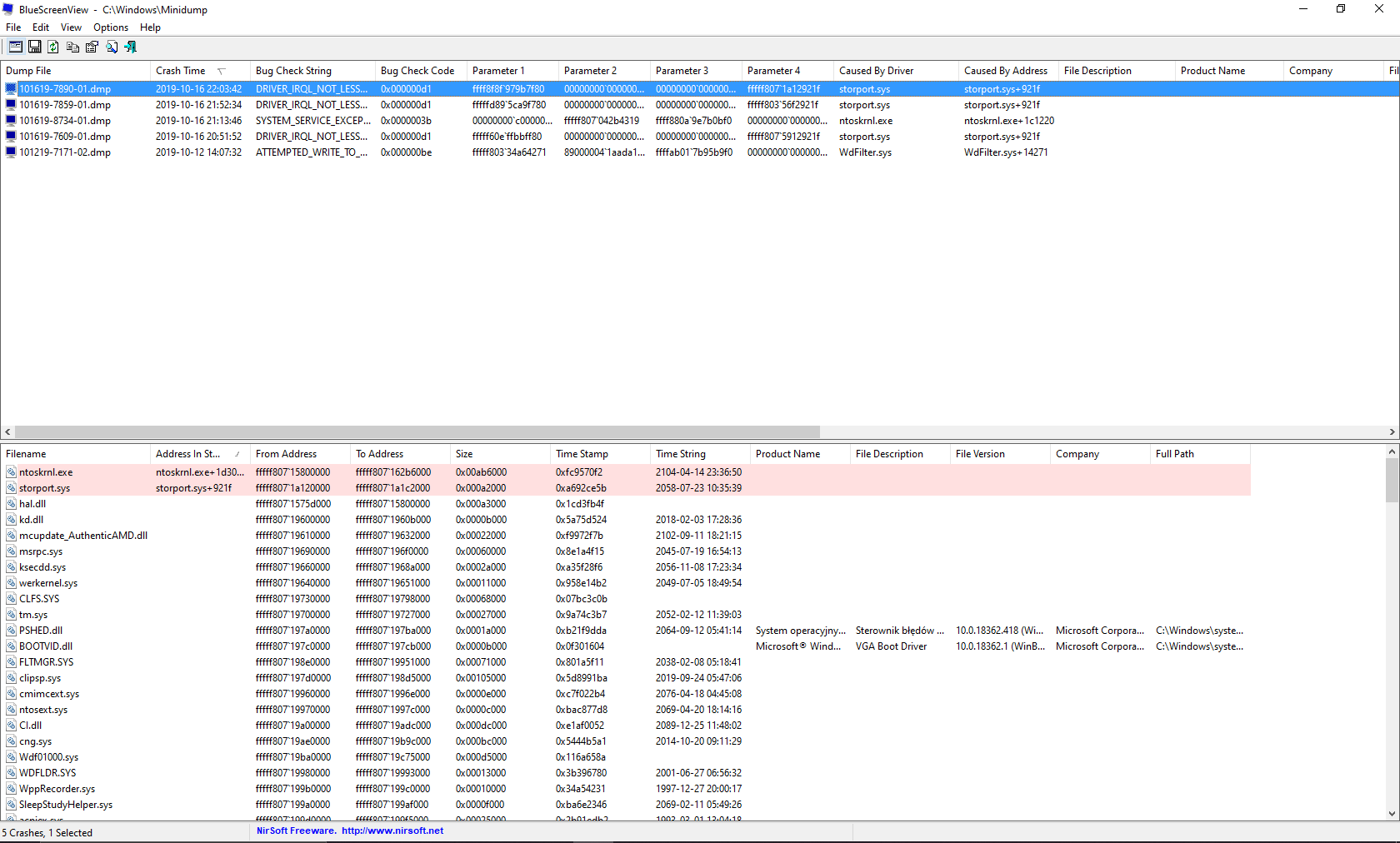Open the Edit menu
Image resolution: width=1400 pixels, height=843 pixels.
point(41,27)
